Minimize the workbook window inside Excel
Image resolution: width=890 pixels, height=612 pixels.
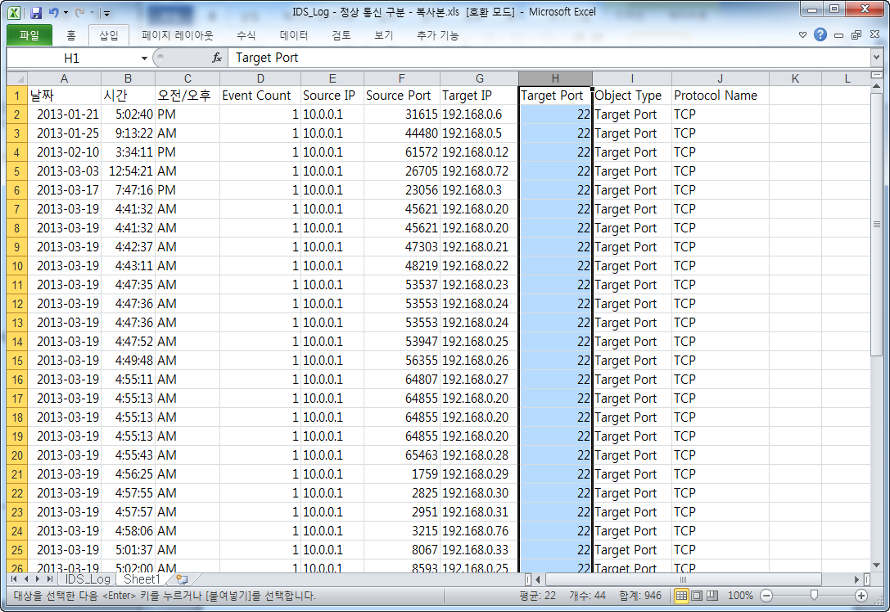[x=838, y=35]
